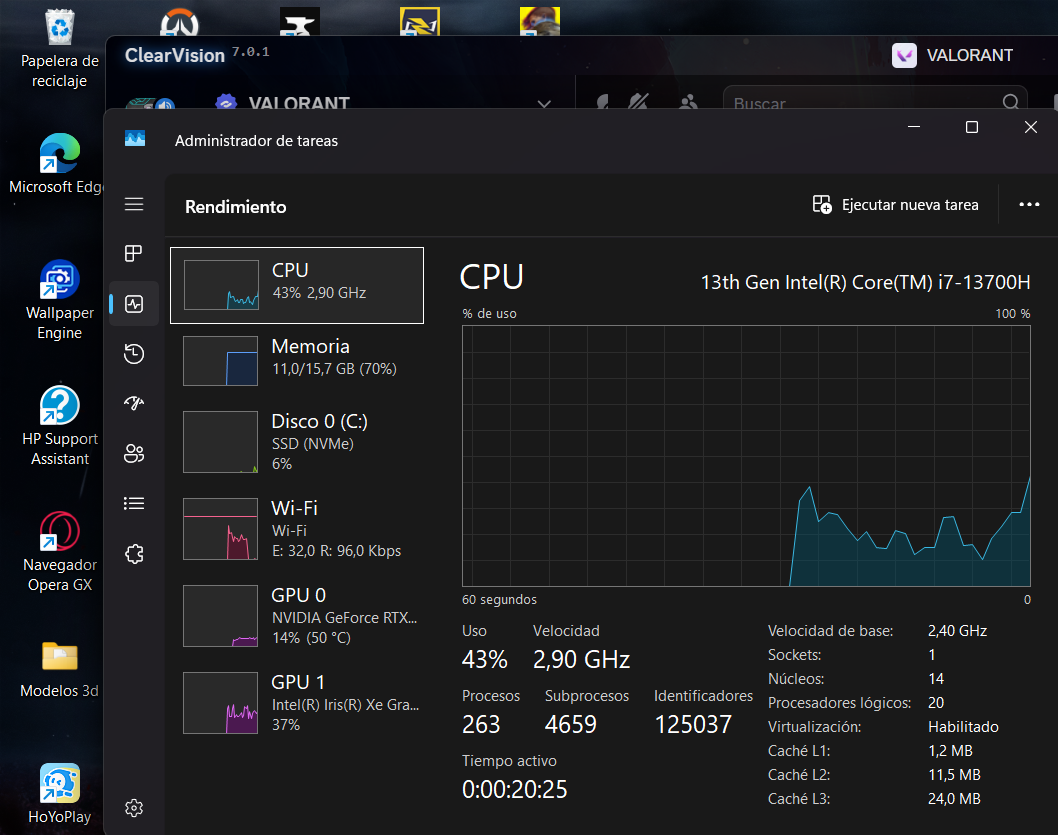Viewport: 1058px width, 835px height.
Task: Select the GPU 0 NVIDIA entry
Action: click(297, 616)
